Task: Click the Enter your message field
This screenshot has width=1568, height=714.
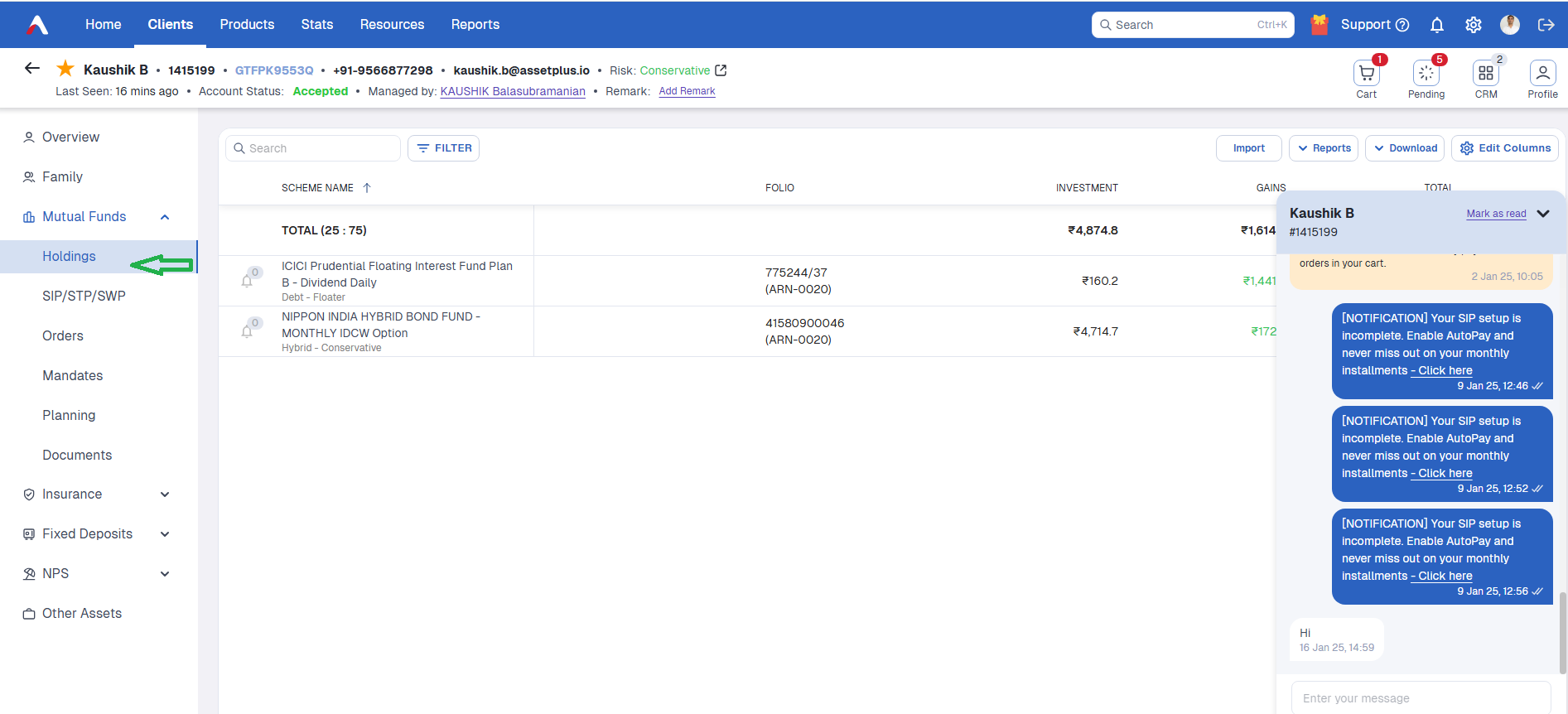Action: tap(1421, 697)
